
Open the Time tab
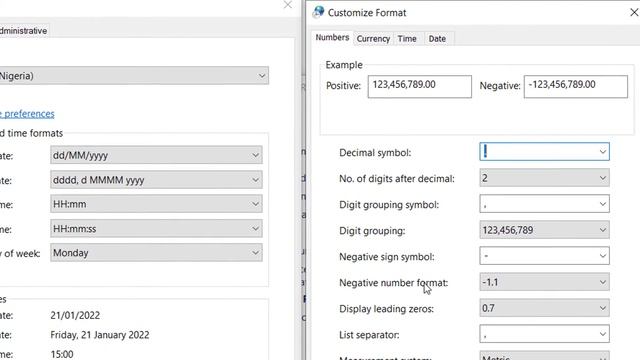tap(407, 39)
